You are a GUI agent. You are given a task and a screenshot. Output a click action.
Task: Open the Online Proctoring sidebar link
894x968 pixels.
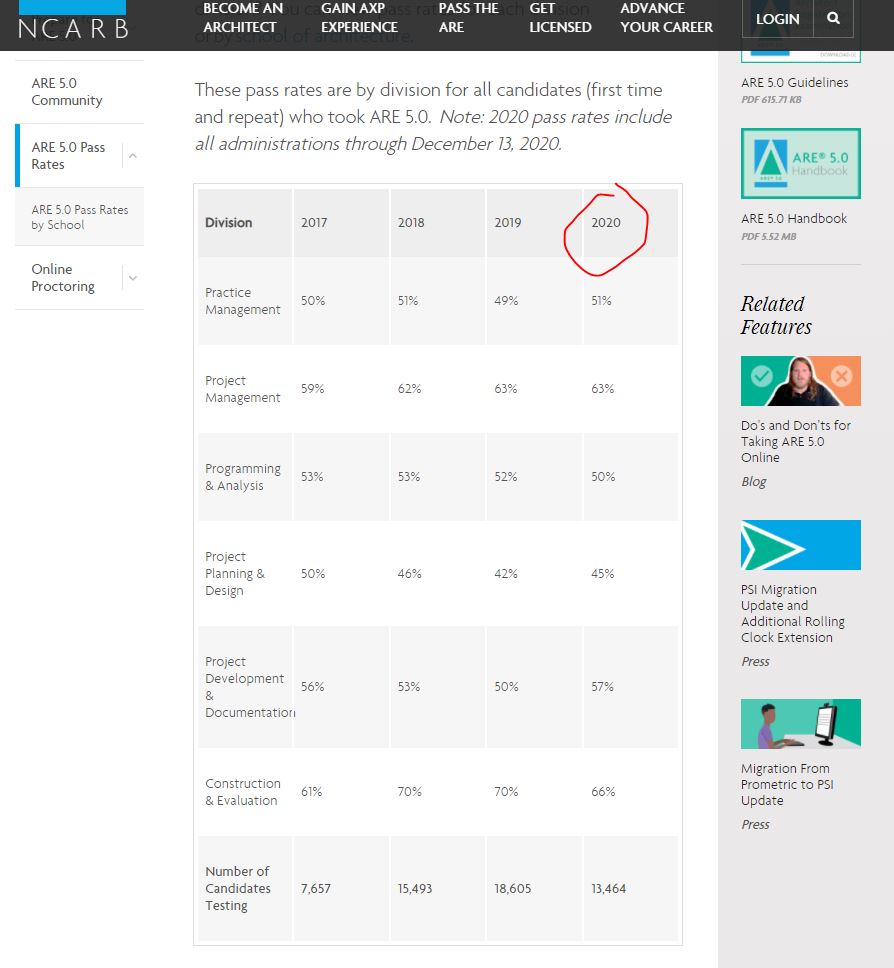click(63, 278)
